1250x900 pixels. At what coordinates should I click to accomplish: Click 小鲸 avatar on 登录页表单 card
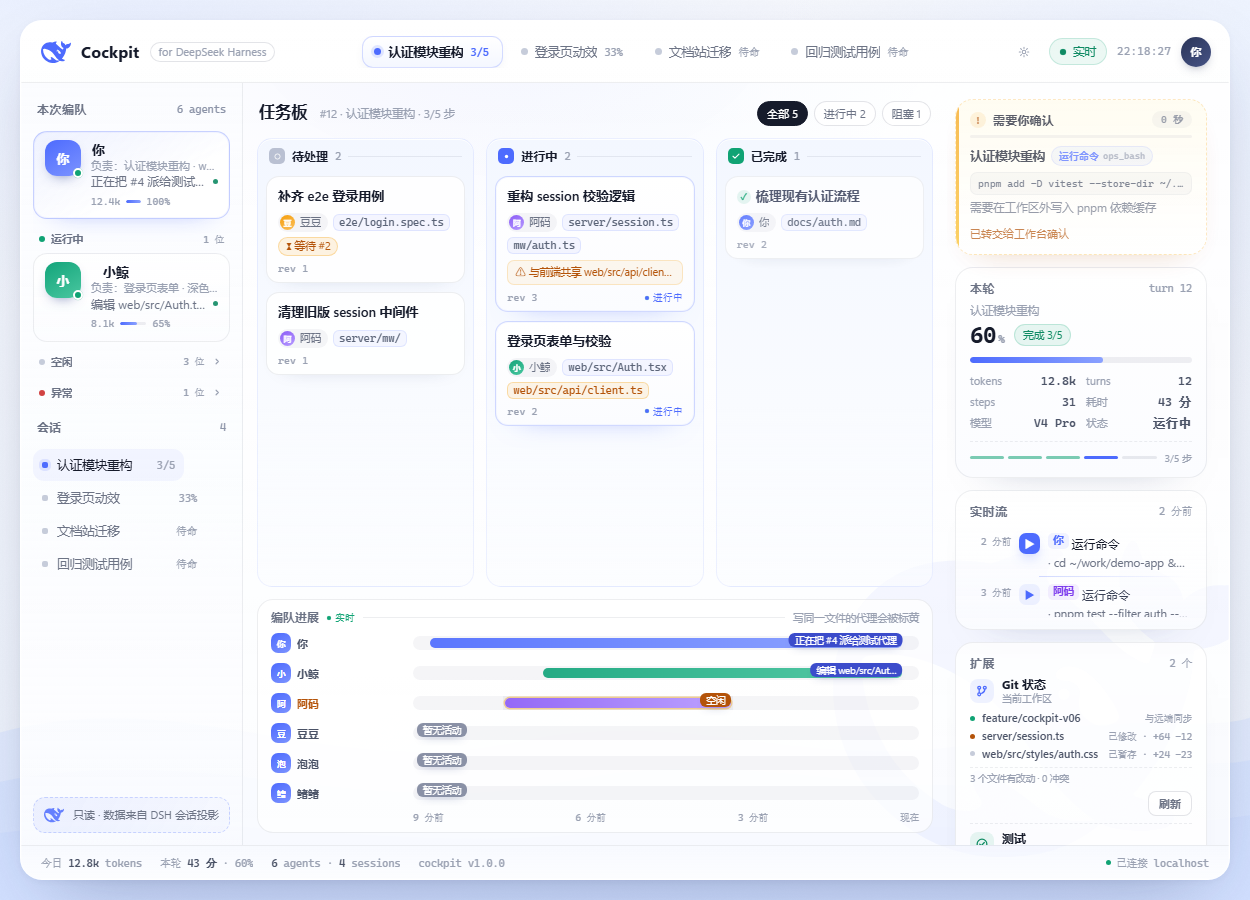(x=516, y=367)
